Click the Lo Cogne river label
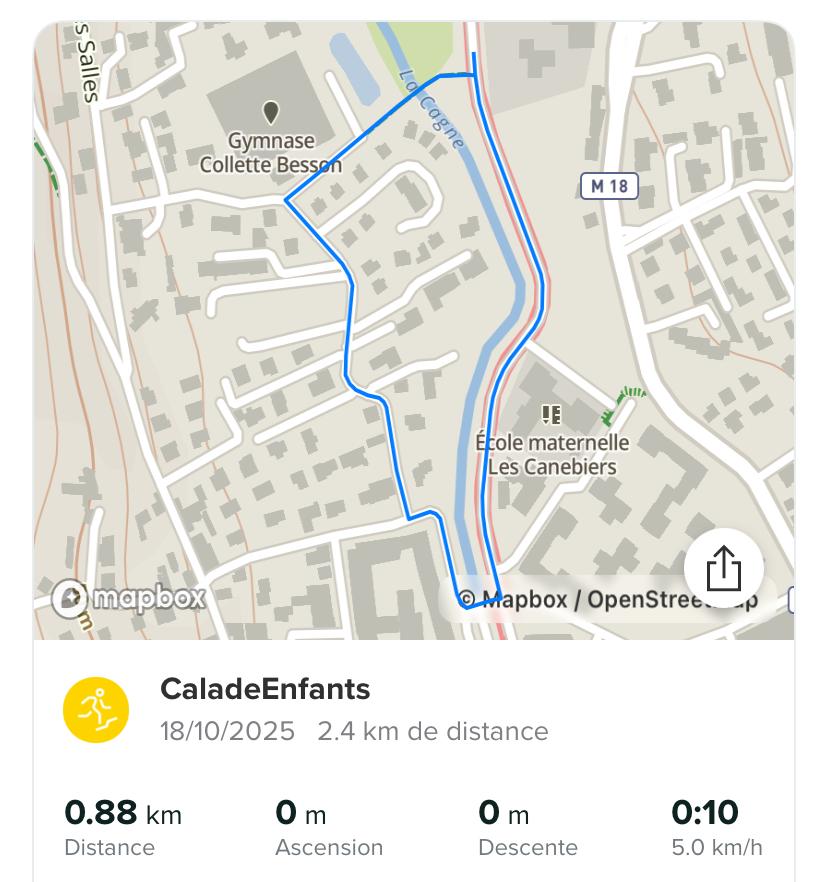This screenshot has width=828, height=882. [435, 110]
